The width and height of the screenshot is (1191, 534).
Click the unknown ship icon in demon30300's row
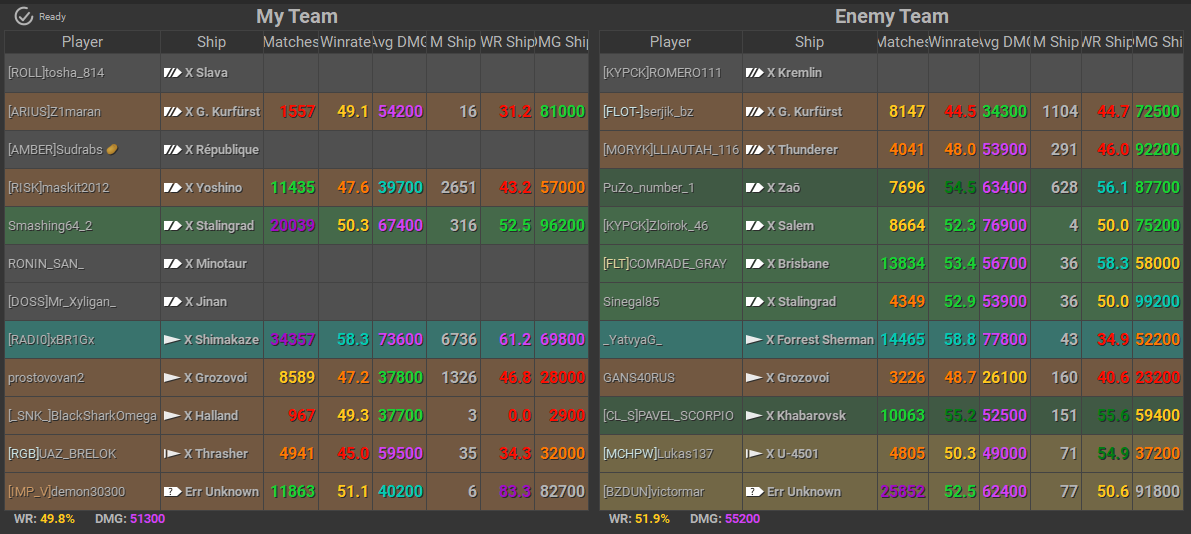click(x=172, y=491)
